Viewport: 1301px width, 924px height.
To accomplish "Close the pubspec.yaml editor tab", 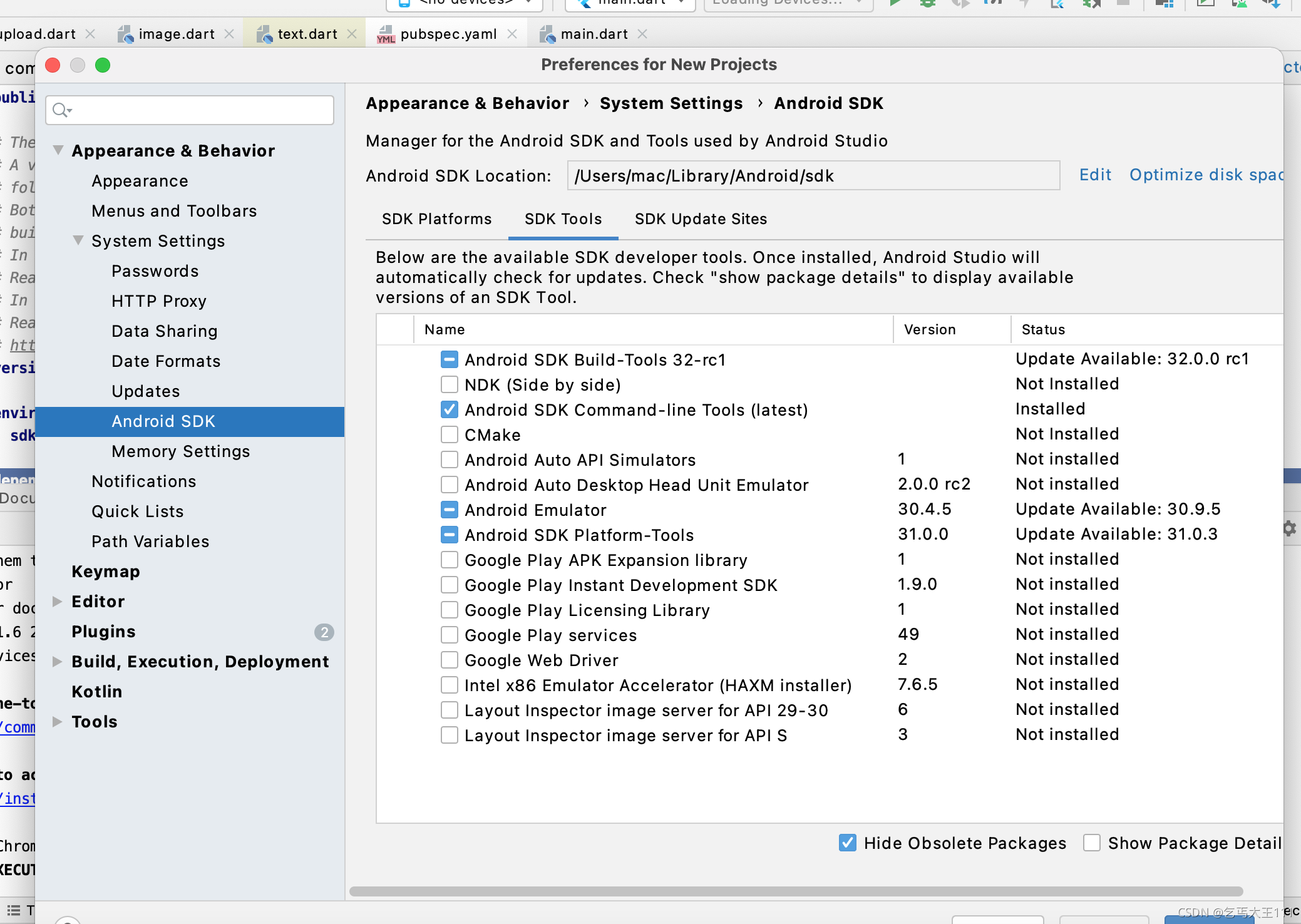I will click(512, 34).
